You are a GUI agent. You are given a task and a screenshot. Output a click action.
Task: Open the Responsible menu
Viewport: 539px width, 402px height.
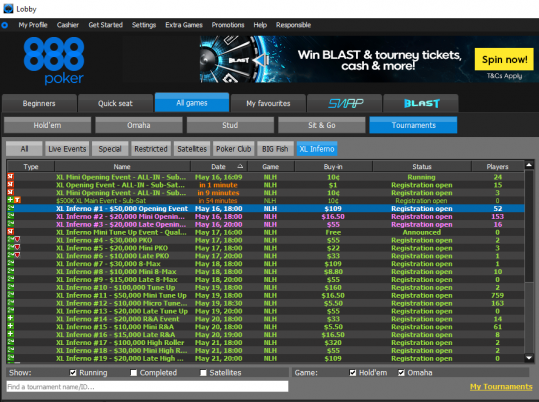pos(293,25)
